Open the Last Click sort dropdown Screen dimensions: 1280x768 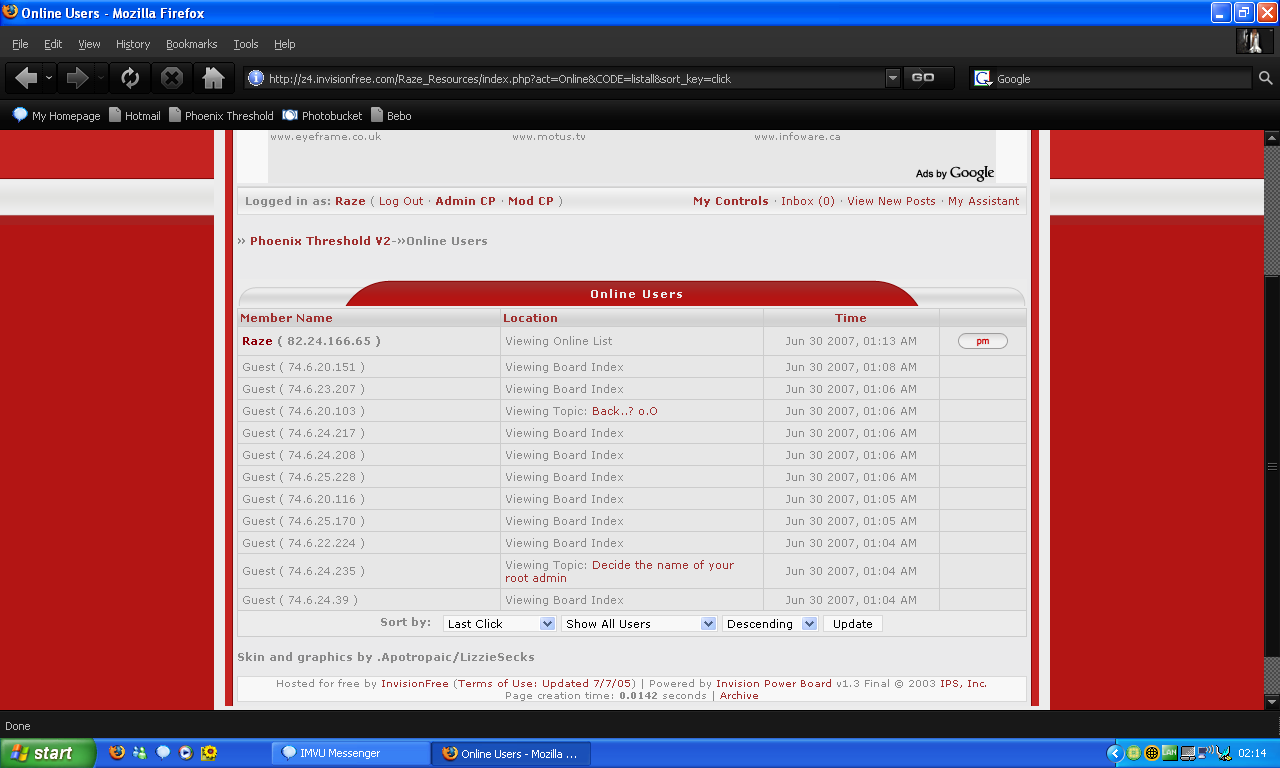coord(499,624)
